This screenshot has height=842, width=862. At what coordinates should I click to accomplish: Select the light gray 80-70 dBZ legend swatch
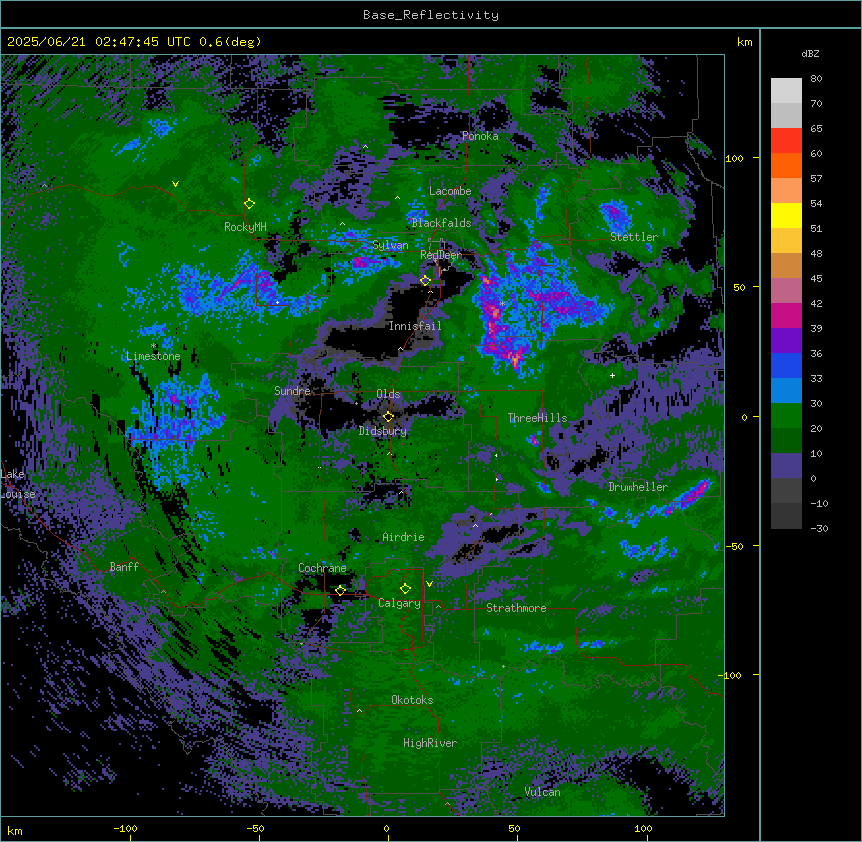[786, 91]
